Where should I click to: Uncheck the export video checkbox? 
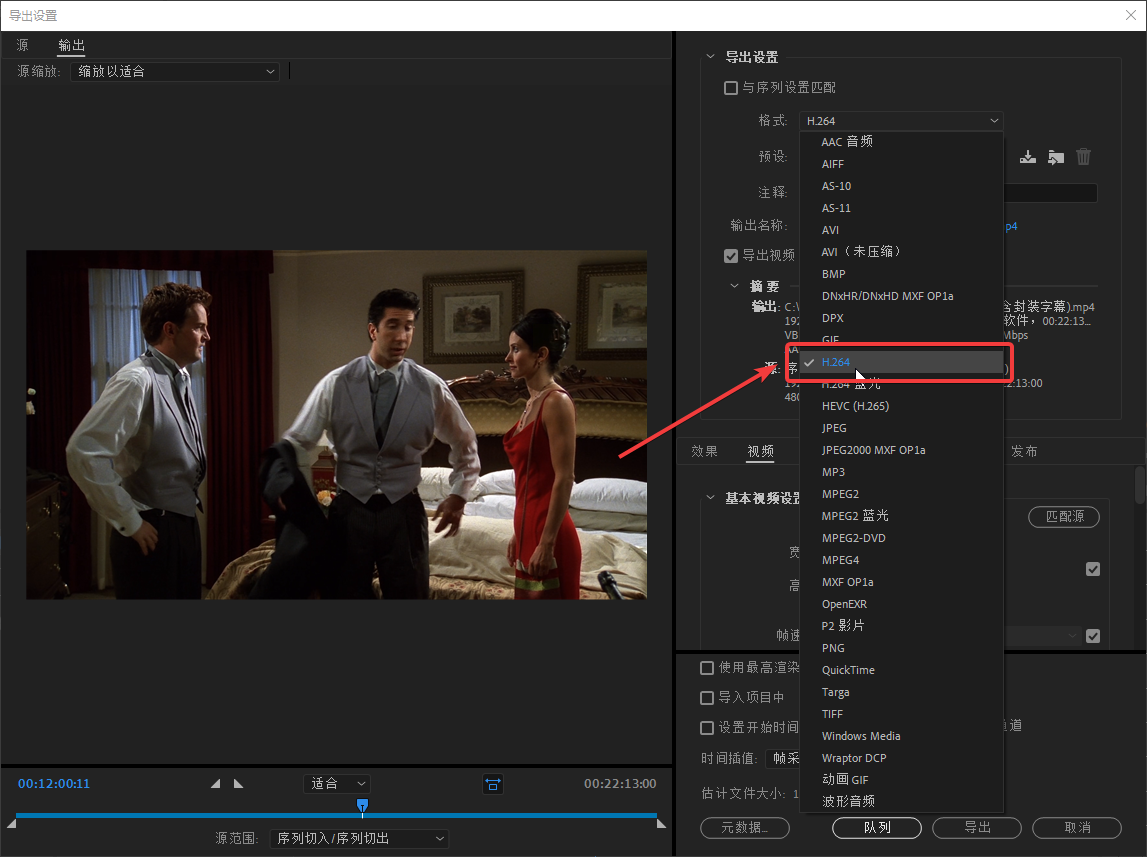pos(730,256)
